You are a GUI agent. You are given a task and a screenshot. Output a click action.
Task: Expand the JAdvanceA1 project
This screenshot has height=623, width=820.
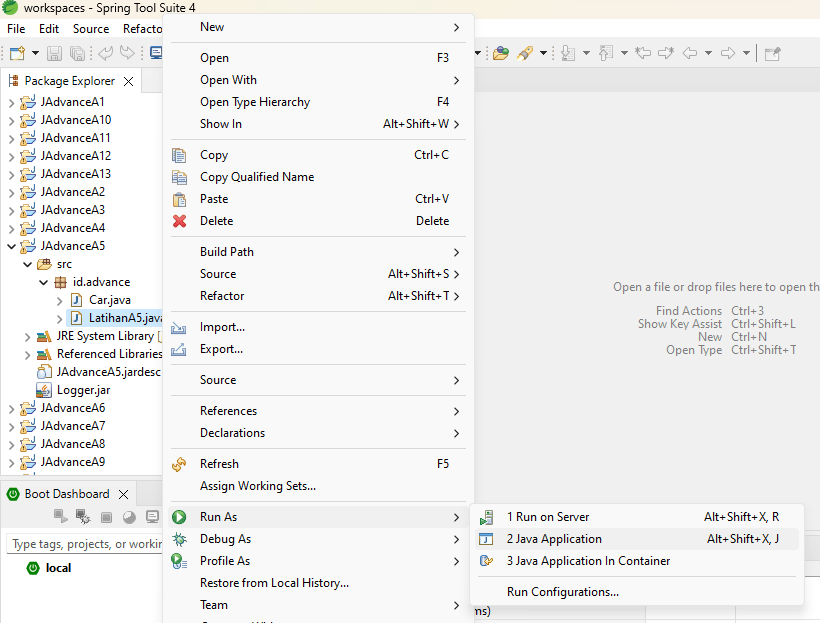(12, 103)
